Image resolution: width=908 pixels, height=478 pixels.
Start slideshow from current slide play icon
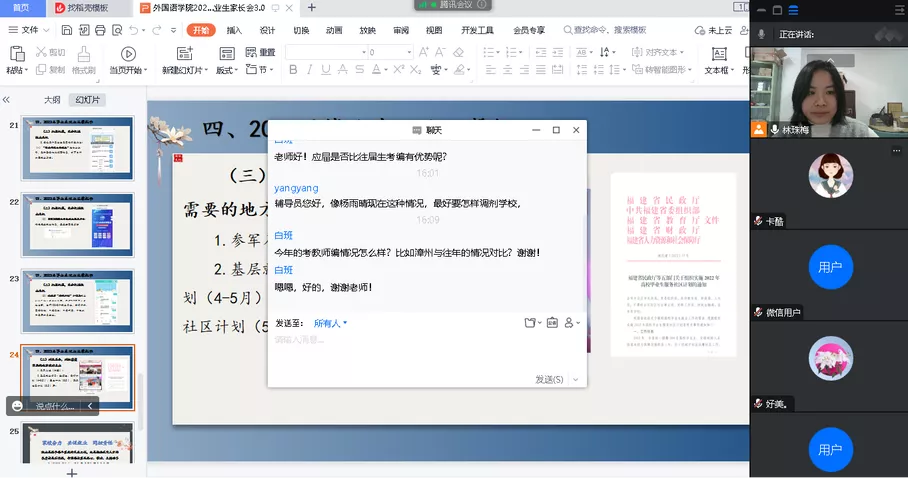click(x=128, y=53)
